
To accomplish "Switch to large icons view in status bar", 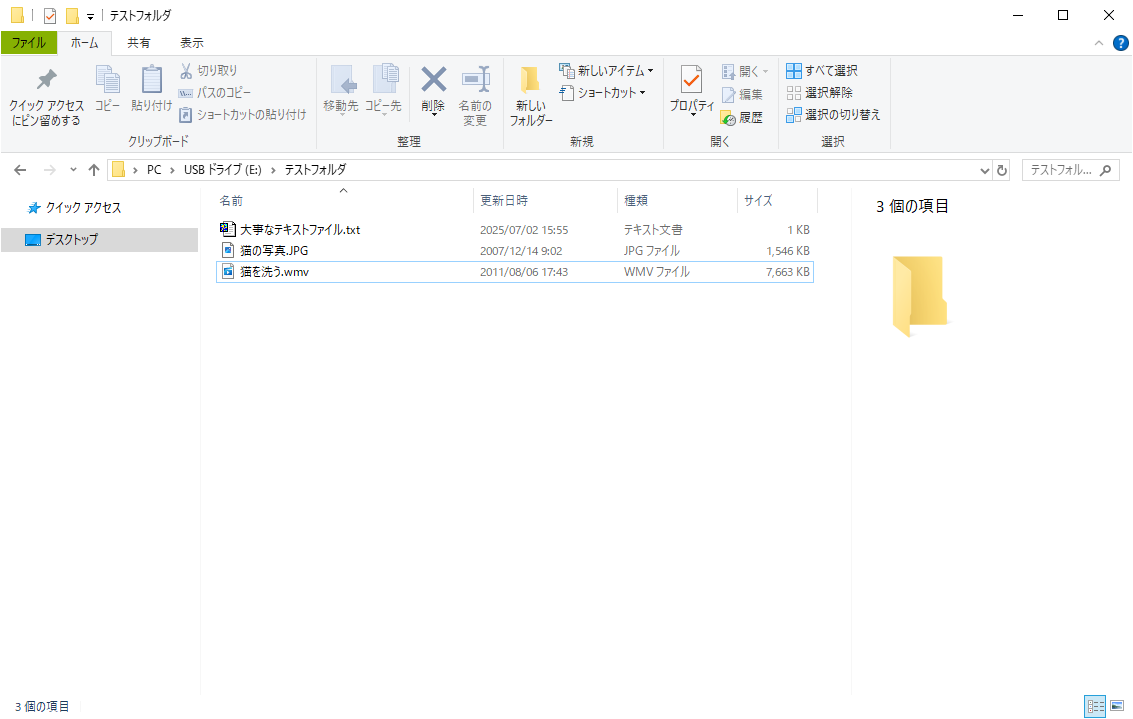I will (x=1117, y=706).
